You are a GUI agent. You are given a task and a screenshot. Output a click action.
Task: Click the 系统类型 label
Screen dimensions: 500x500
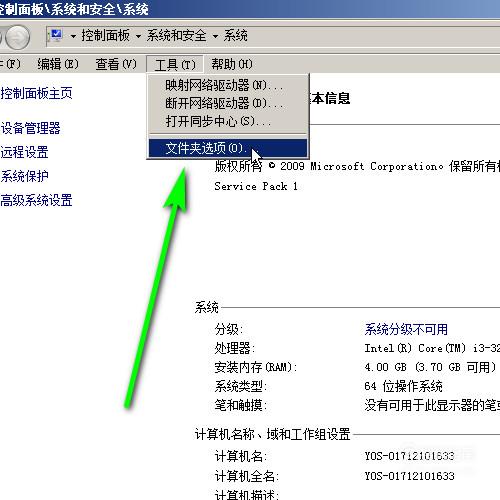pyautogui.click(x=241, y=386)
